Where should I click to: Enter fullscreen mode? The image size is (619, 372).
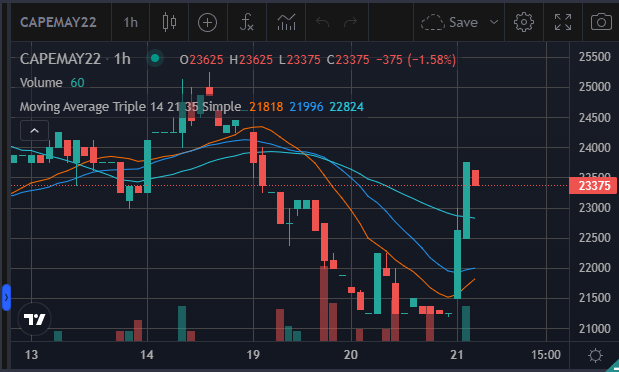(563, 22)
